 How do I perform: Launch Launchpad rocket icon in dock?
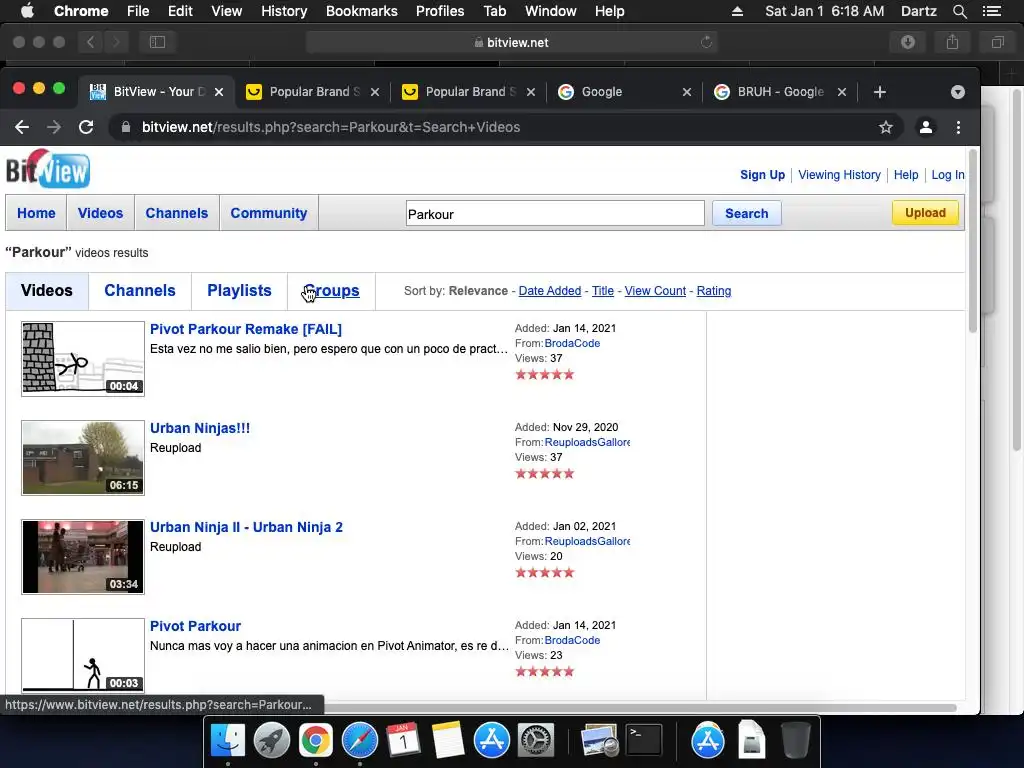click(x=272, y=741)
